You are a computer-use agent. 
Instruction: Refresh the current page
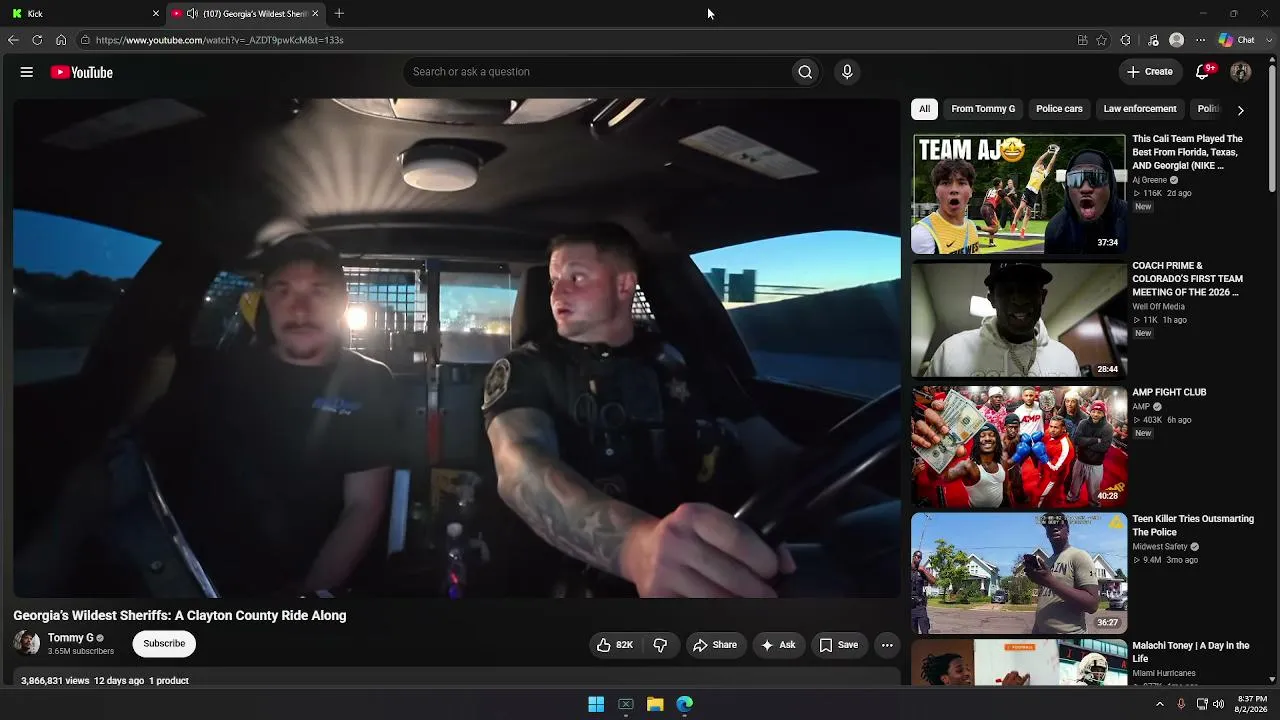pyautogui.click(x=37, y=40)
